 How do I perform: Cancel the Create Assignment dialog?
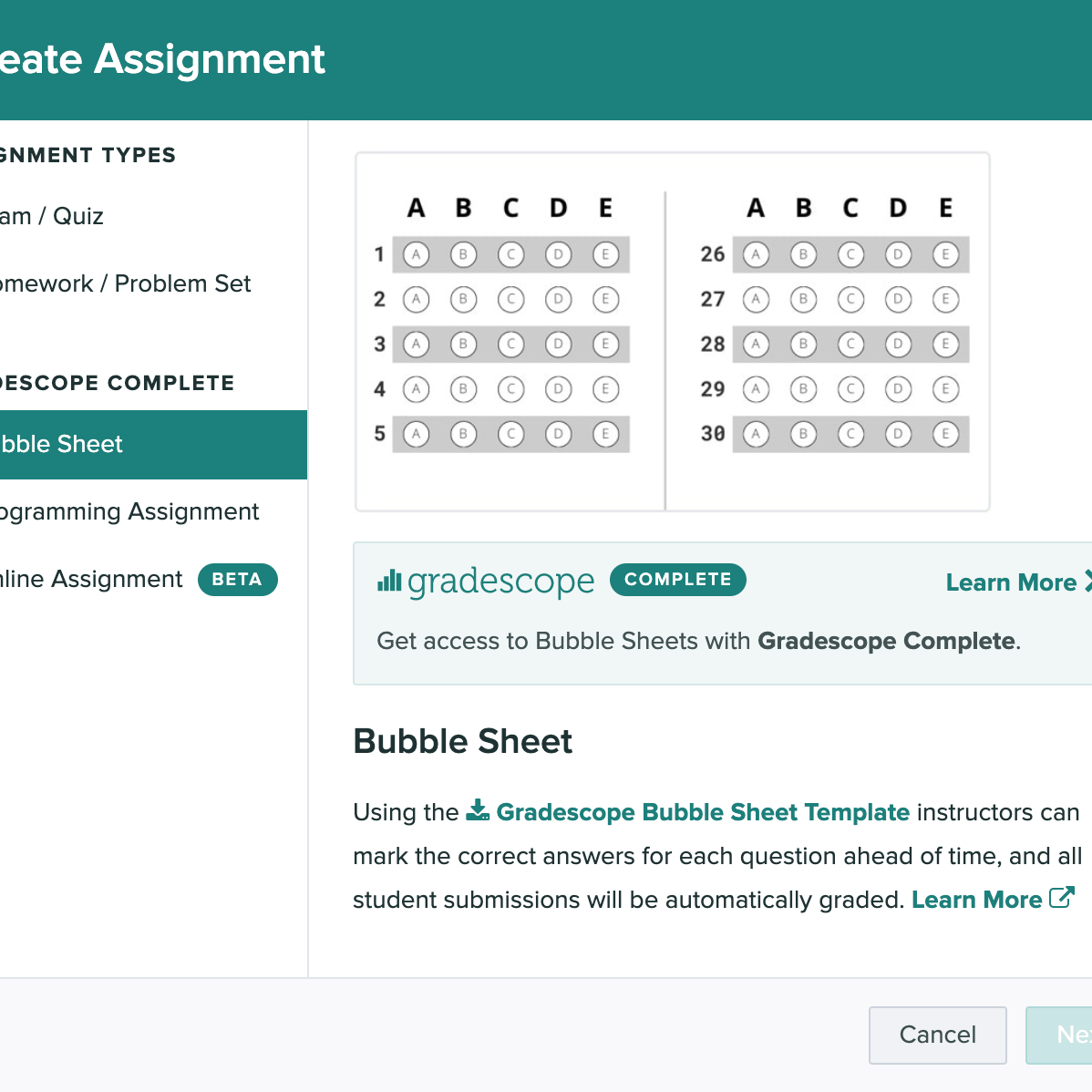[x=937, y=1035]
